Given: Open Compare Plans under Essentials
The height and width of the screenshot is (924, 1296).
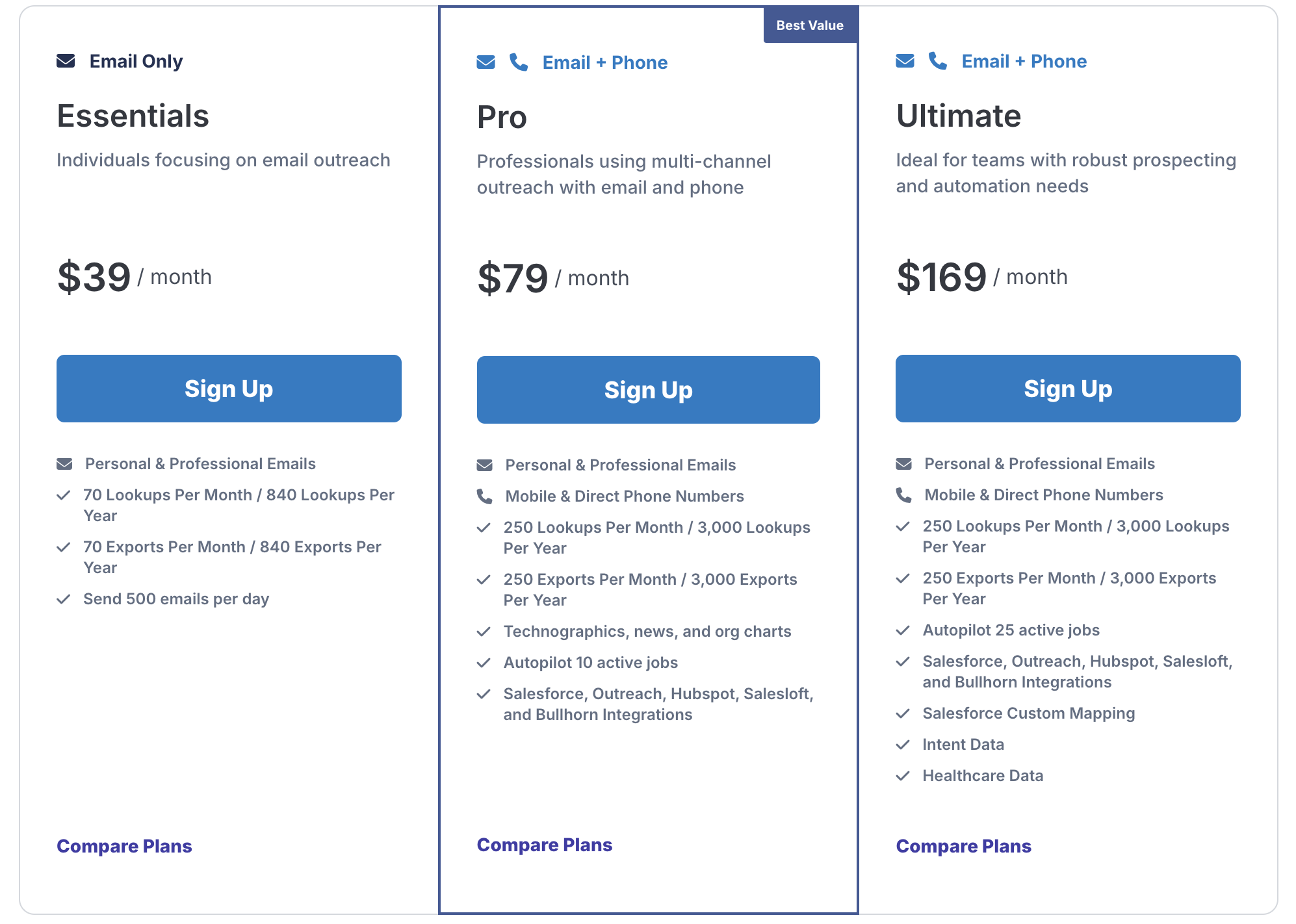Looking at the screenshot, I should point(124,846).
